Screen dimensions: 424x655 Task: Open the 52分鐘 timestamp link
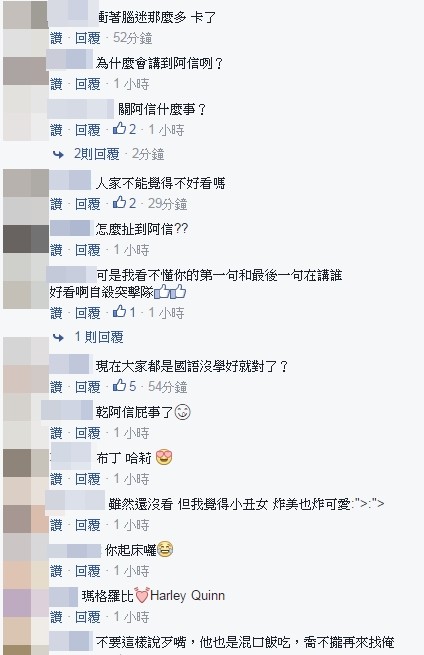[x=132, y=38]
